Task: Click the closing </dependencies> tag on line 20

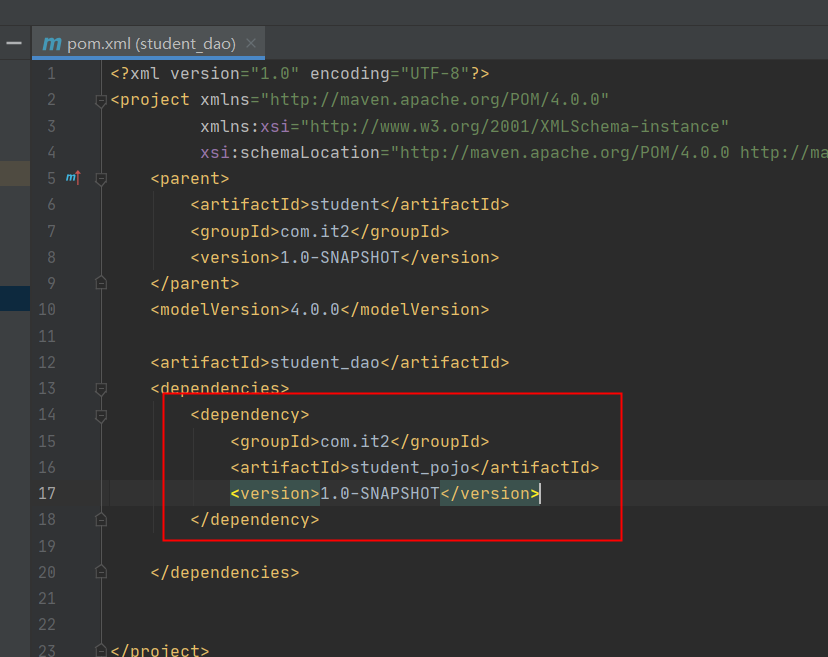Action: (225, 572)
